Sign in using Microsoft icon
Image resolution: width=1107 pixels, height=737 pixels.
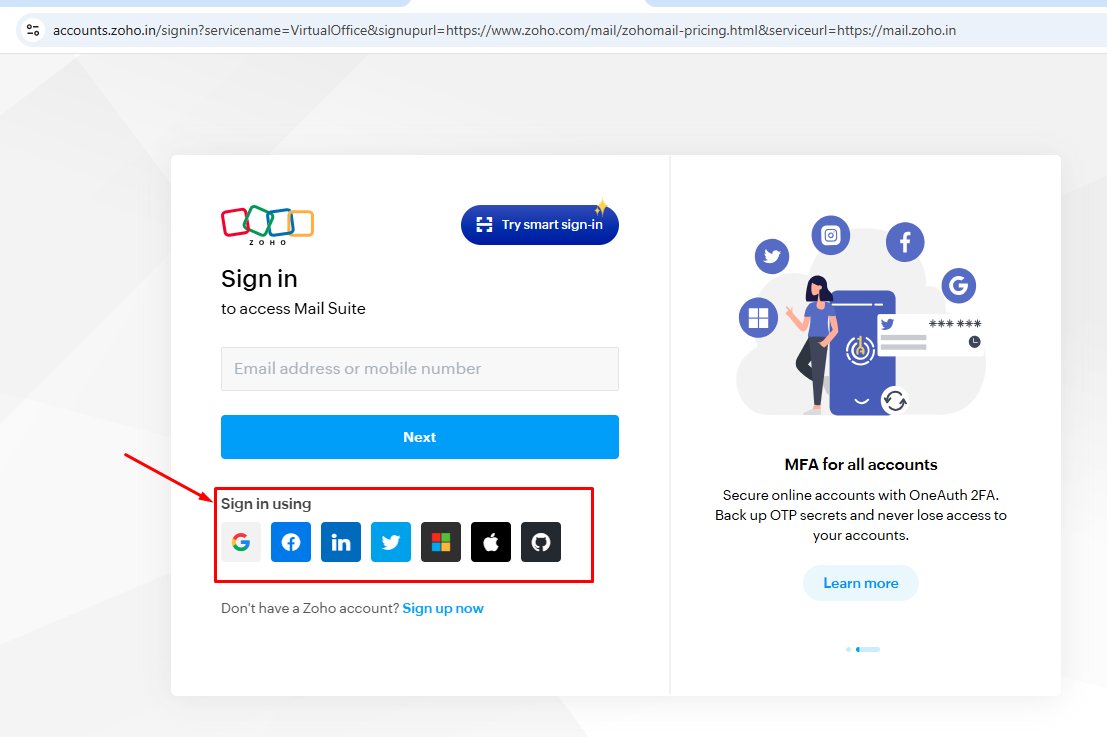point(441,542)
